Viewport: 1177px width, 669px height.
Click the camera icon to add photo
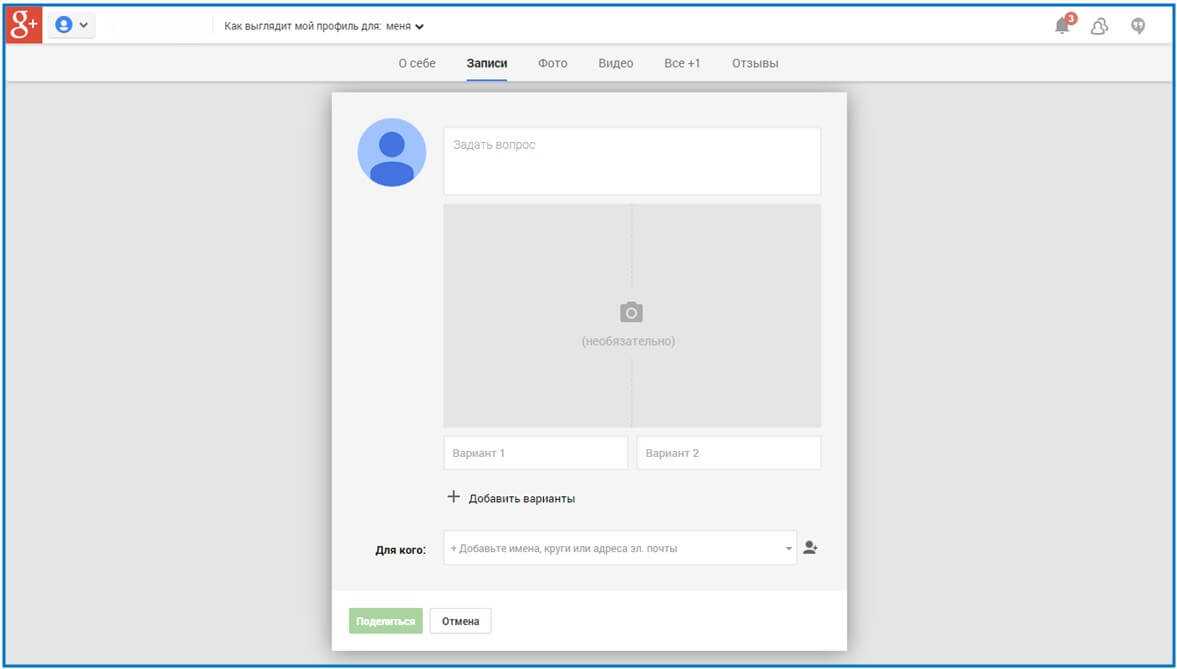[x=630, y=313]
